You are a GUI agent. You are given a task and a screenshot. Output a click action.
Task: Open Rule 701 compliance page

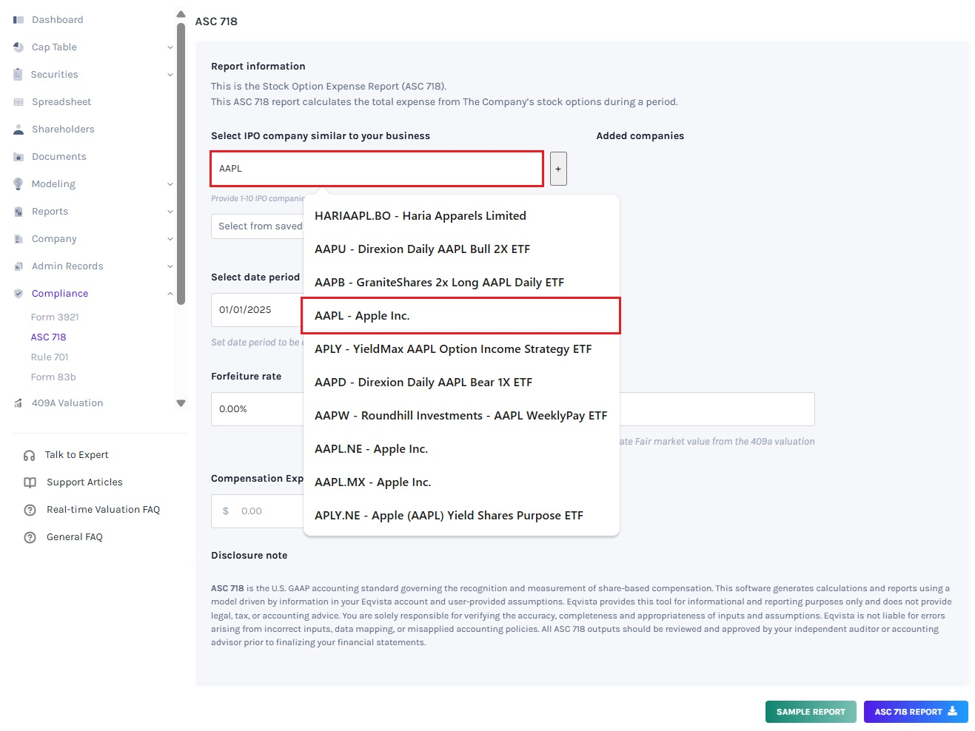tap(50, 357)
